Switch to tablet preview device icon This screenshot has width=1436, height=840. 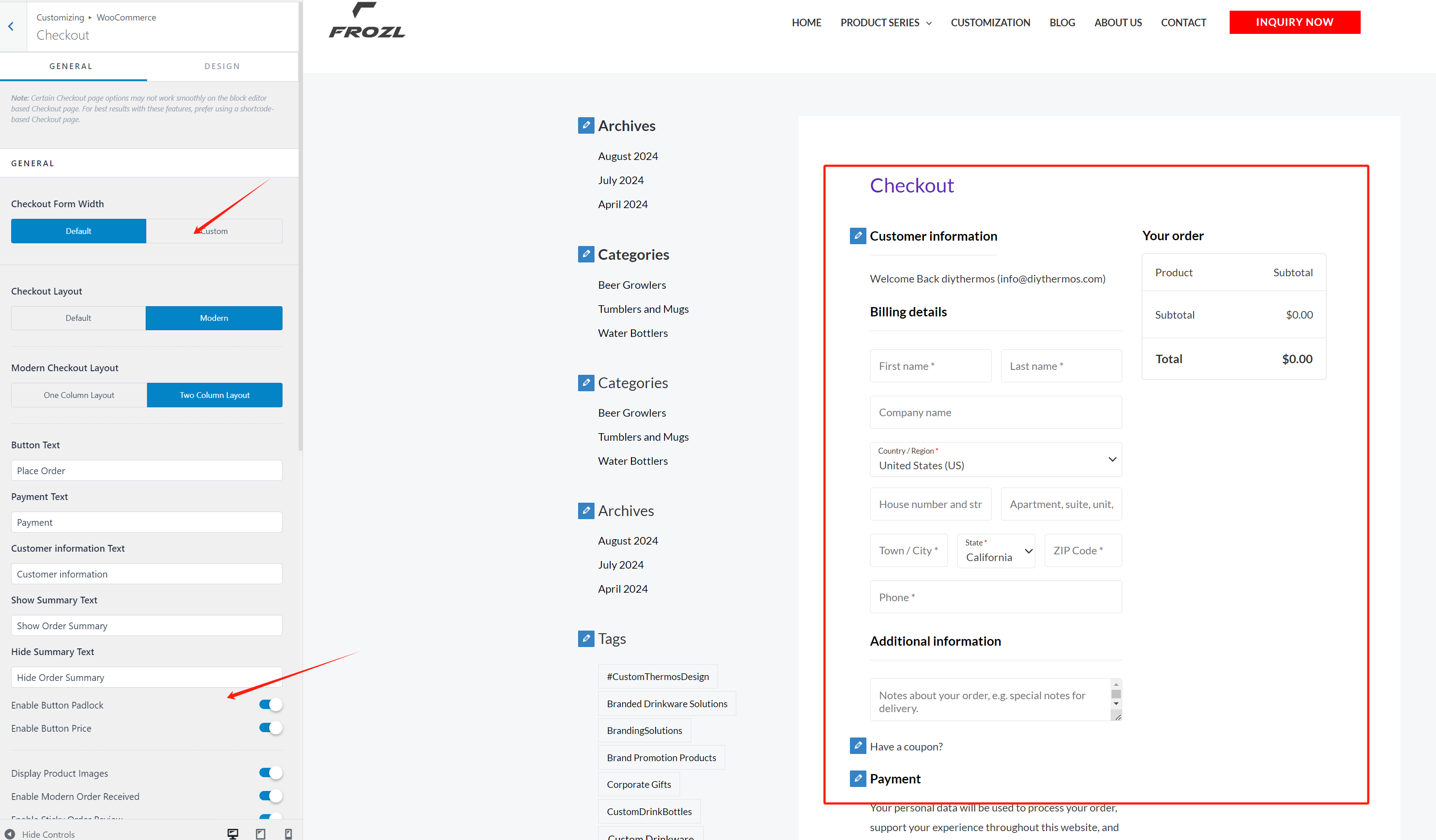260,834
